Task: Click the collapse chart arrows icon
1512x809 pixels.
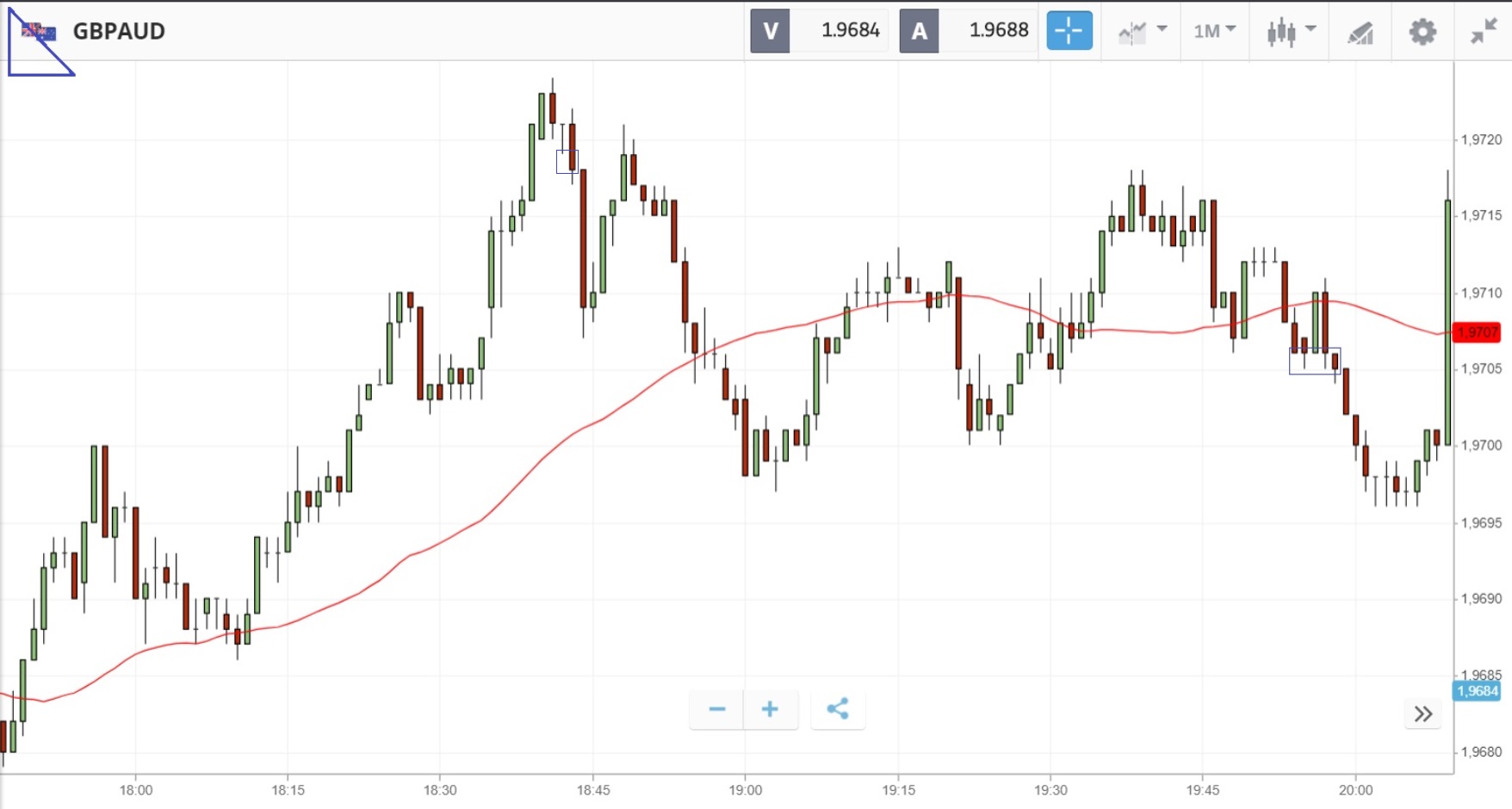Action: pos(1484,32)
